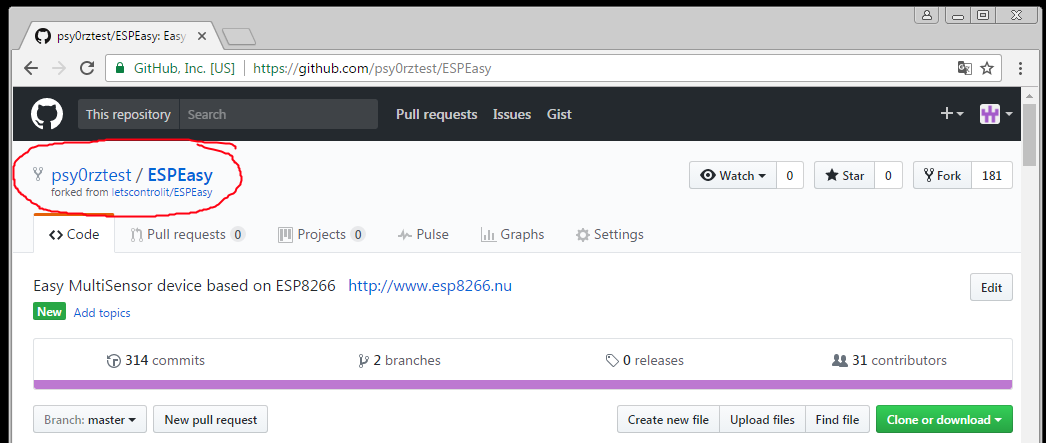Screen dimensions: 1046x443
Task: Click the translate page icon in address bar
Action: pyautogui.click(x=964, y=68)
